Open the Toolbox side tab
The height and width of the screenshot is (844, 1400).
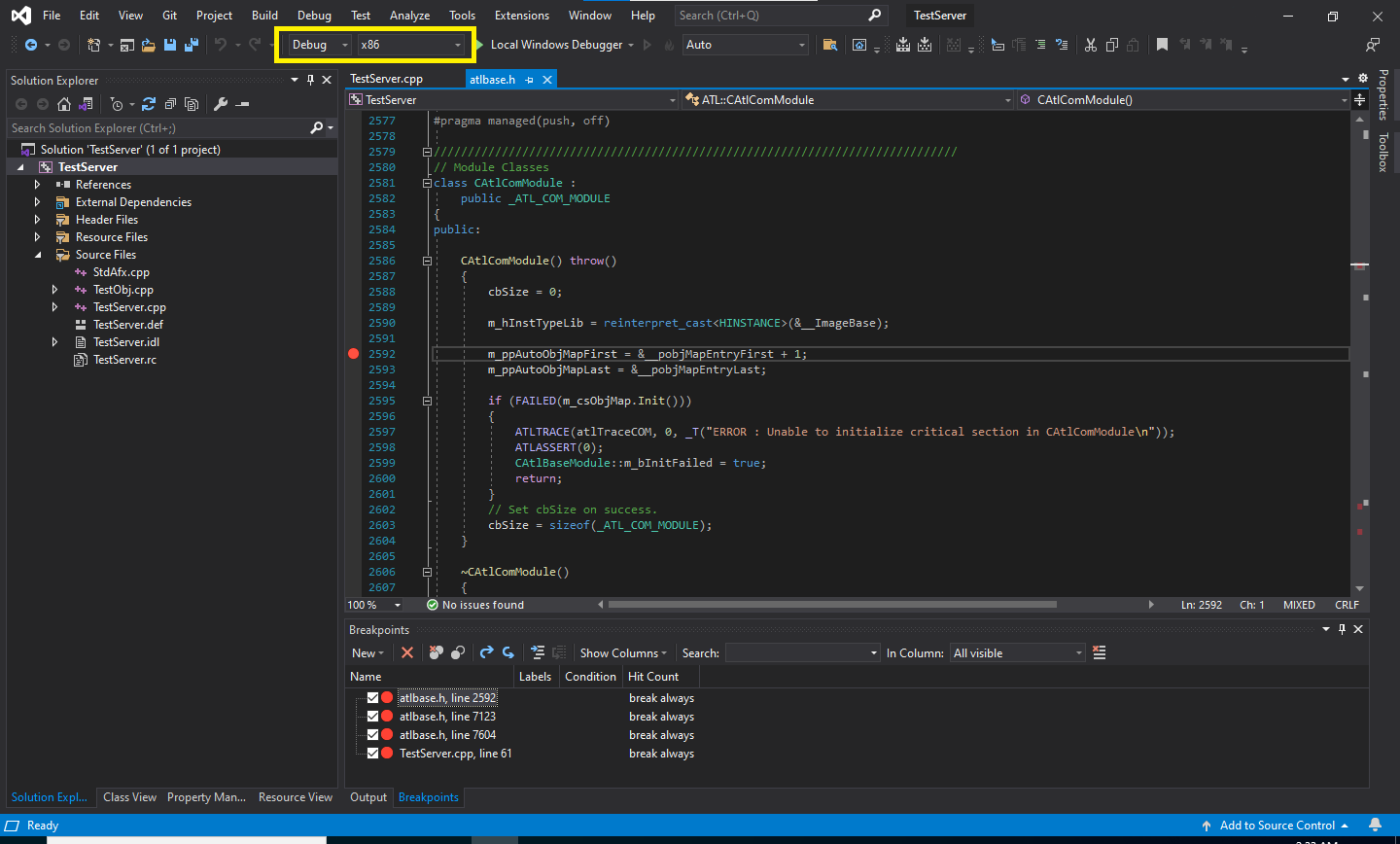pyautogui.click(x=1383, y=153)
